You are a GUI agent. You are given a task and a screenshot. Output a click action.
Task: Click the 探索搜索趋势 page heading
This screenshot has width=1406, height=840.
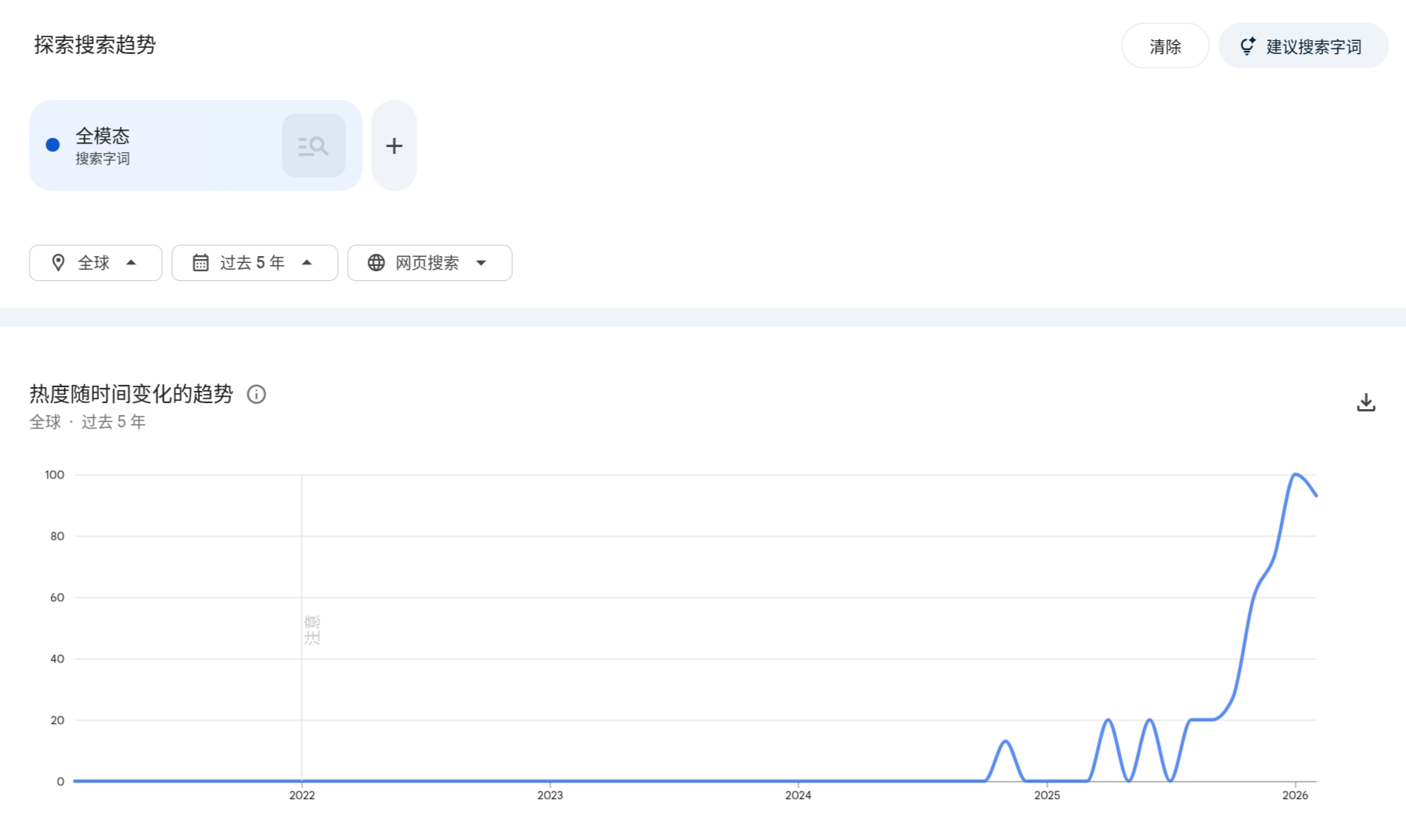[95, 45]
